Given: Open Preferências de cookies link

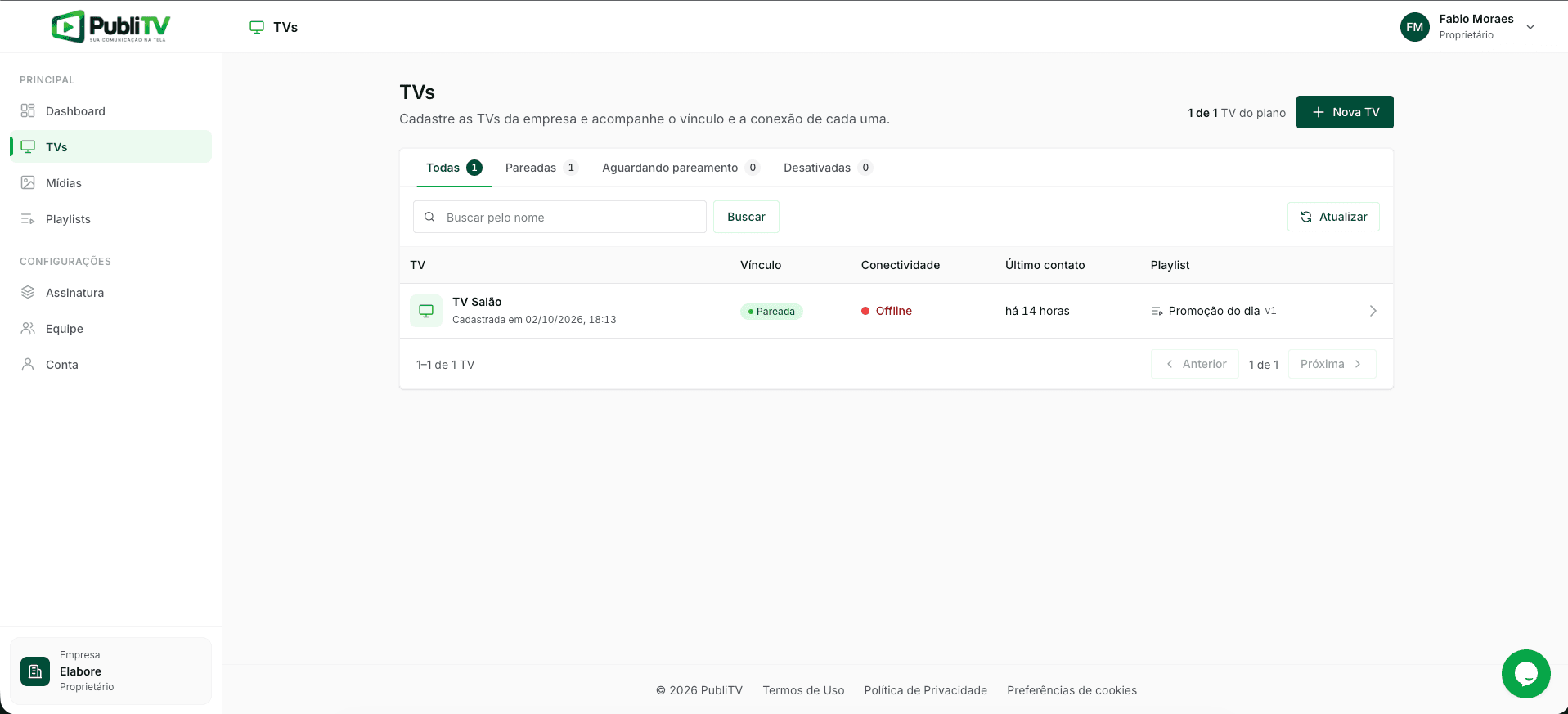Looking at the screenshot, I should [1072, 690].
